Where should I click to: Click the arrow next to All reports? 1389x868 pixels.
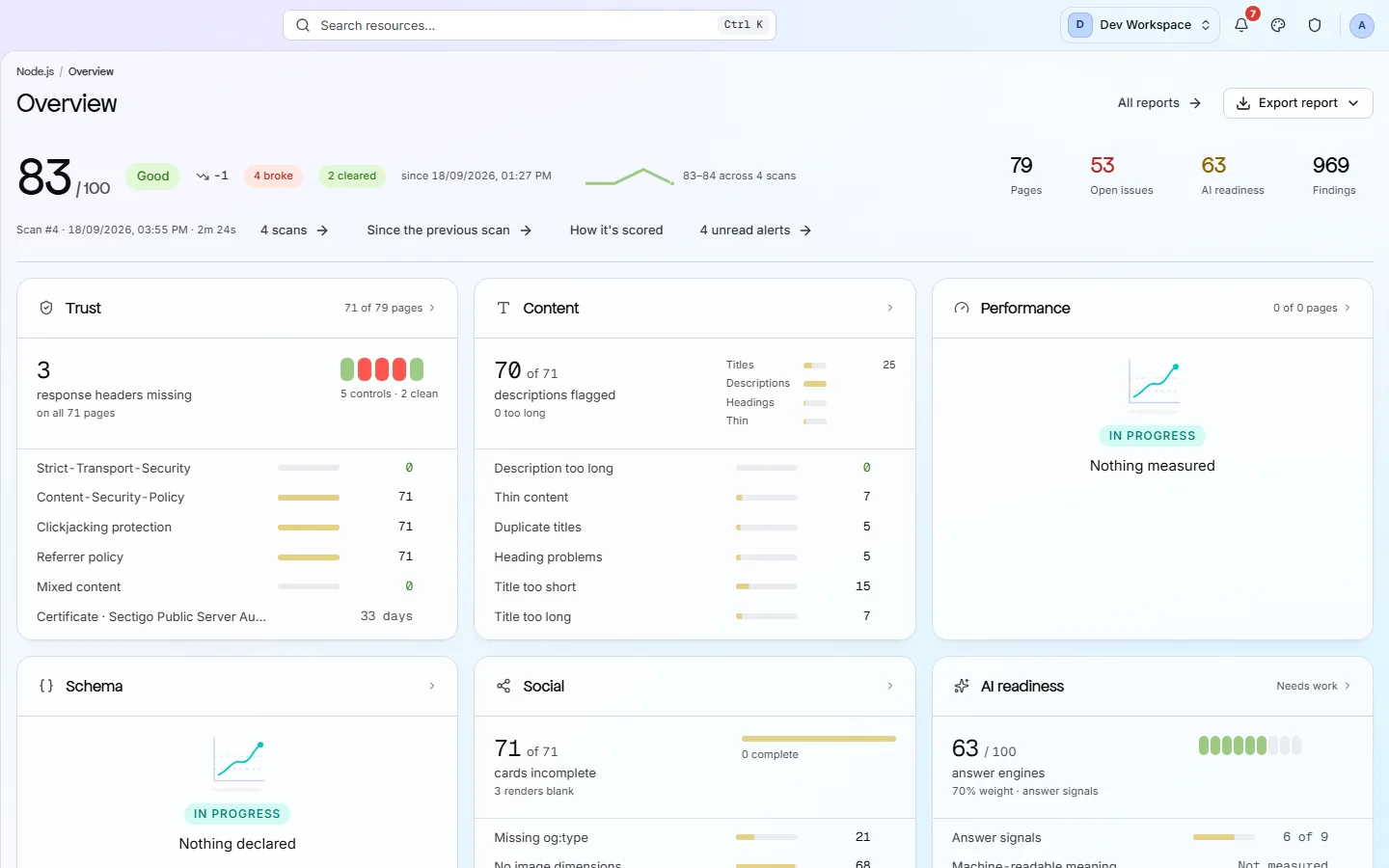pos(1195,103)
